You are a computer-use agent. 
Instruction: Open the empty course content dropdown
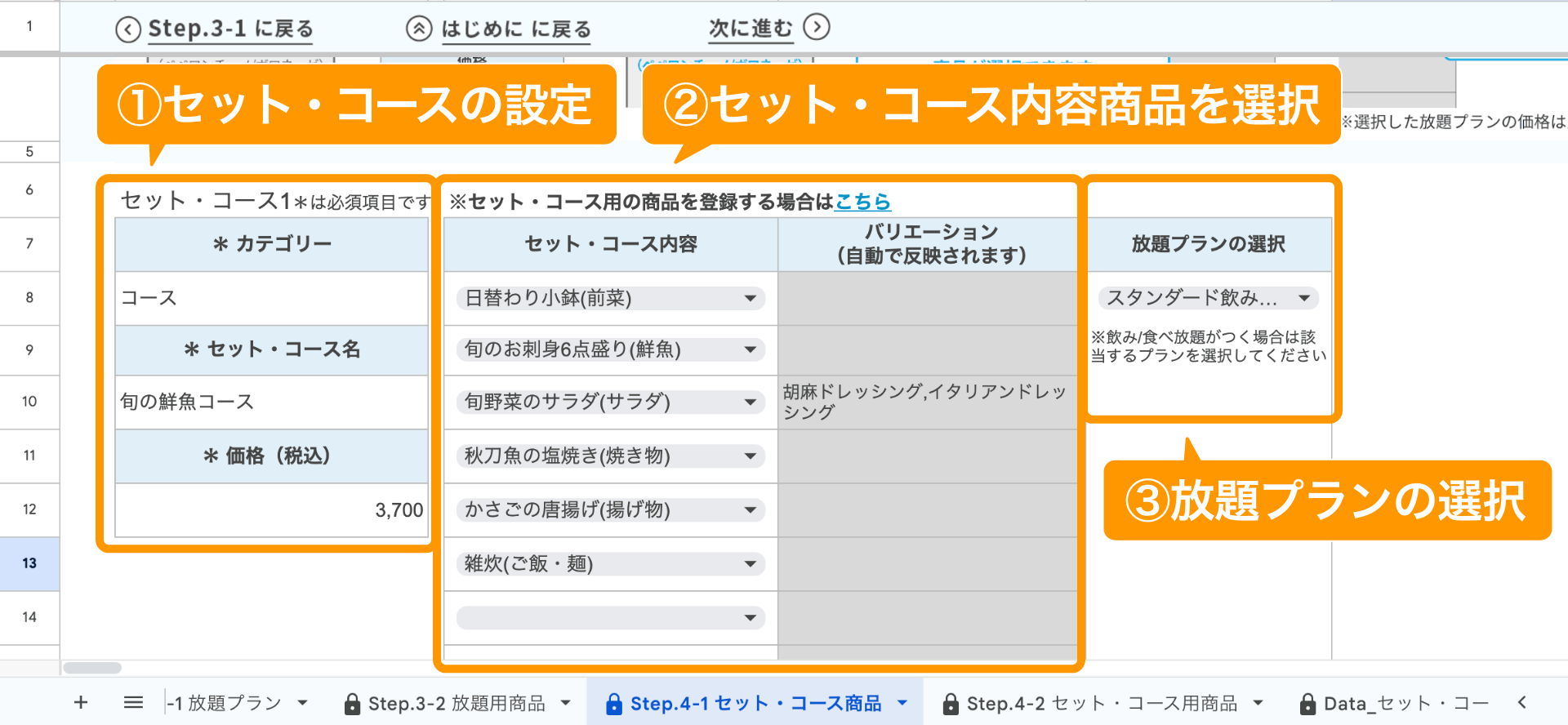[611, 617]
